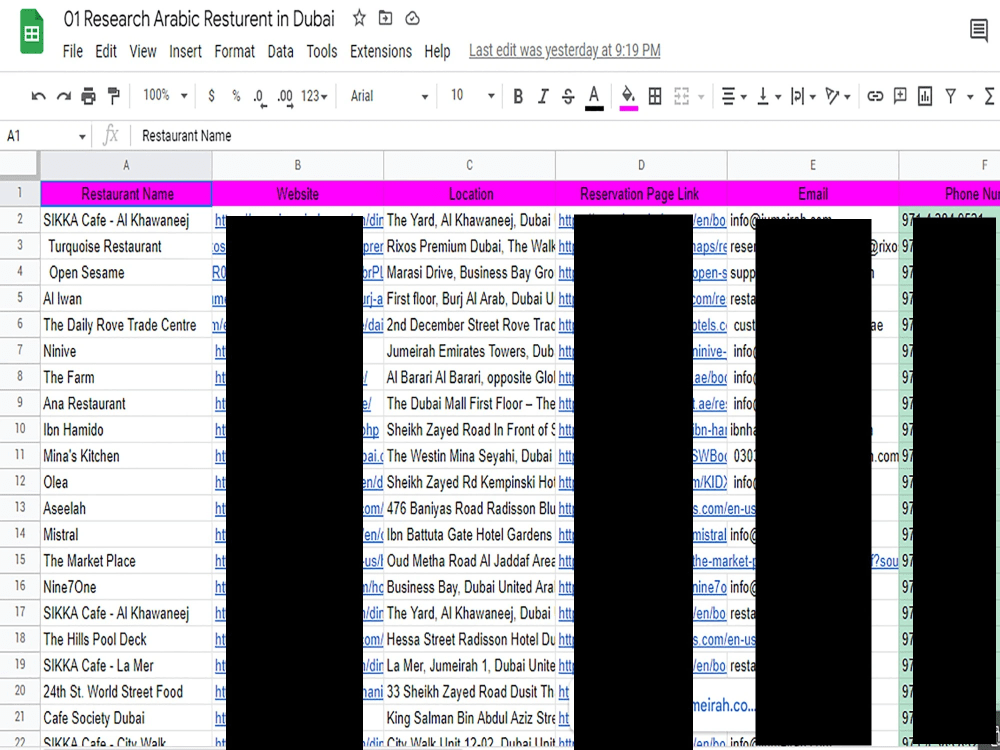Open the Tools menu
The width and height of the screenshot is (1000, 750).
321,51
